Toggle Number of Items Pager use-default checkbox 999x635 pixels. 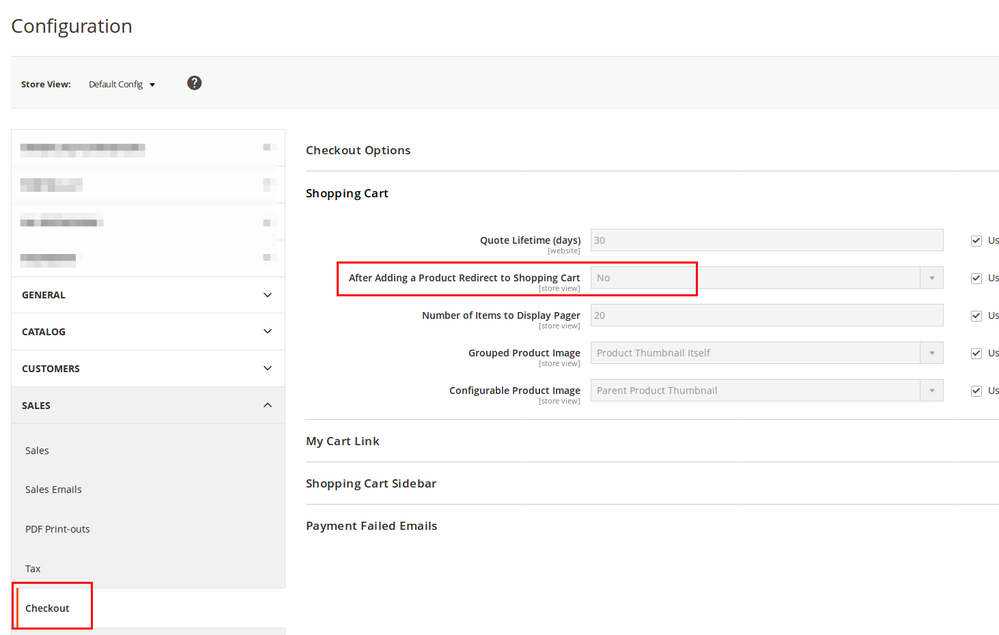click(976, 316)
